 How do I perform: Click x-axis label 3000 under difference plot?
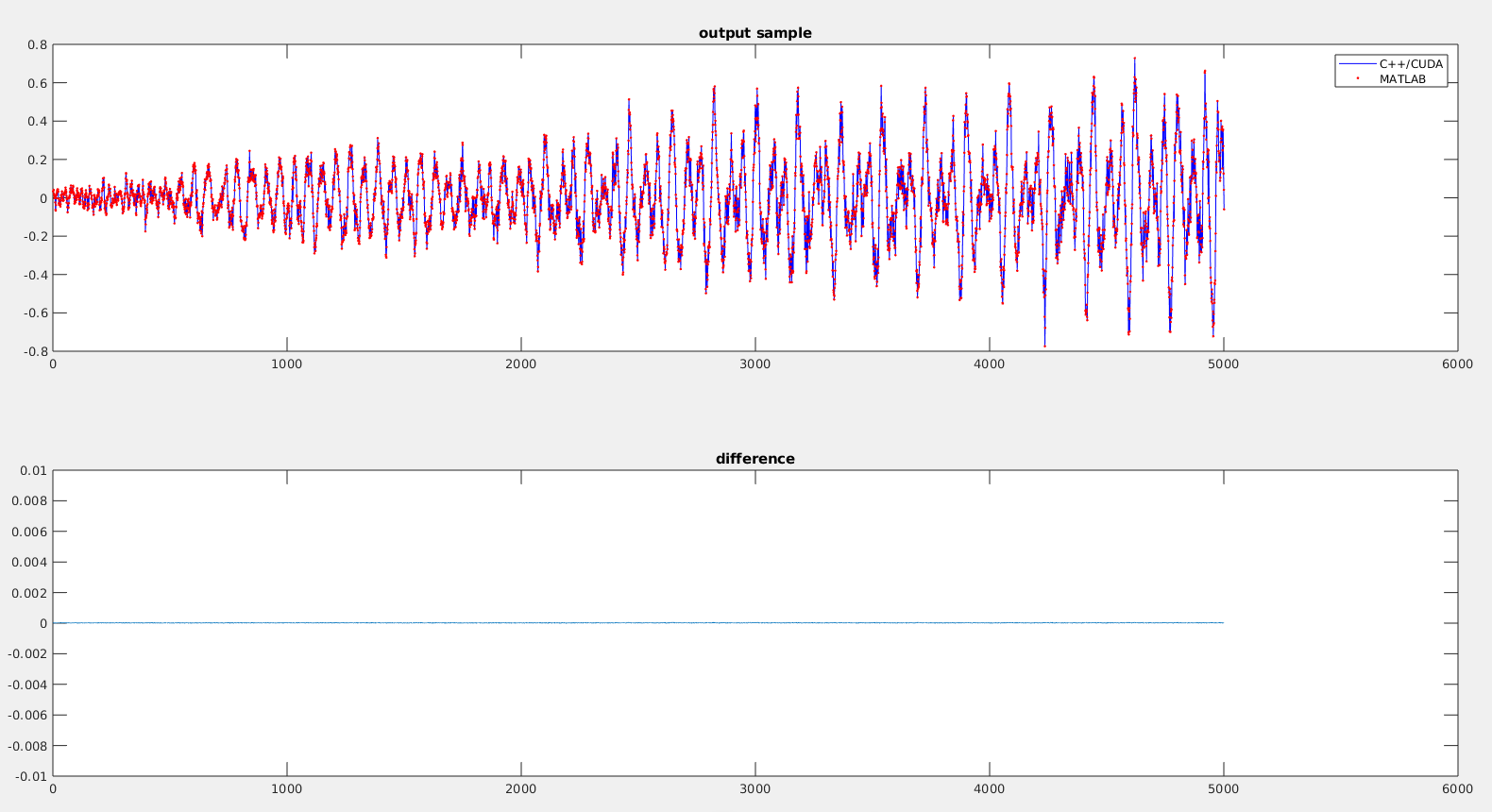(755, 789)
